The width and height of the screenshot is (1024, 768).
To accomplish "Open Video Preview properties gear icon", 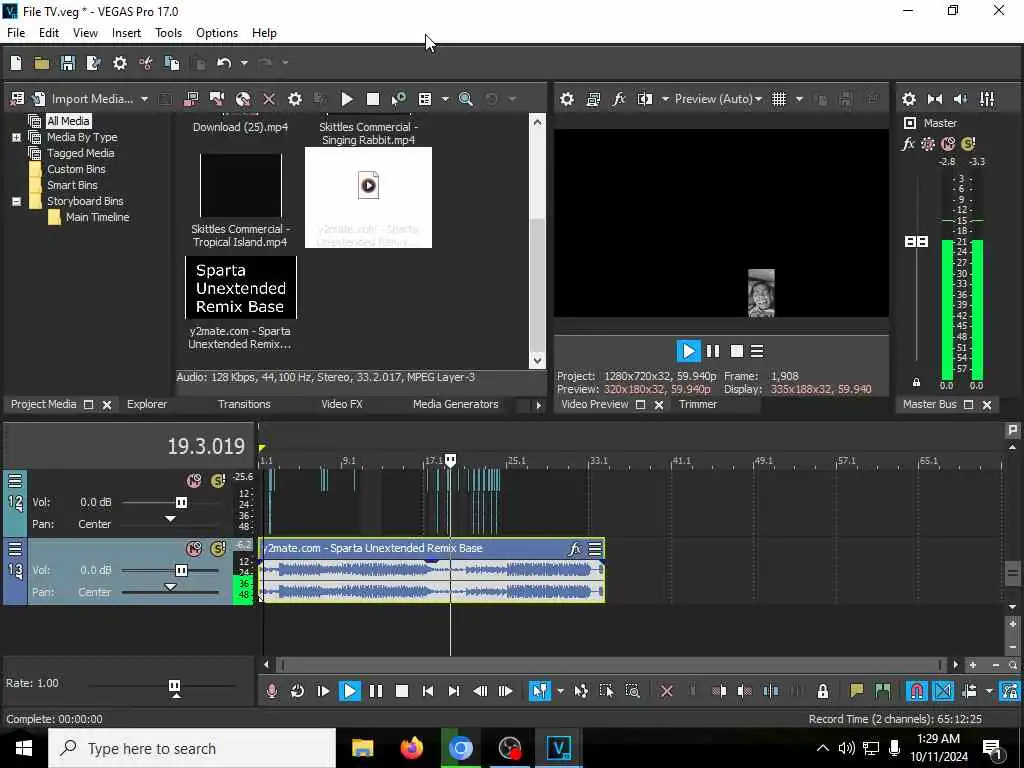I will 567,99.
